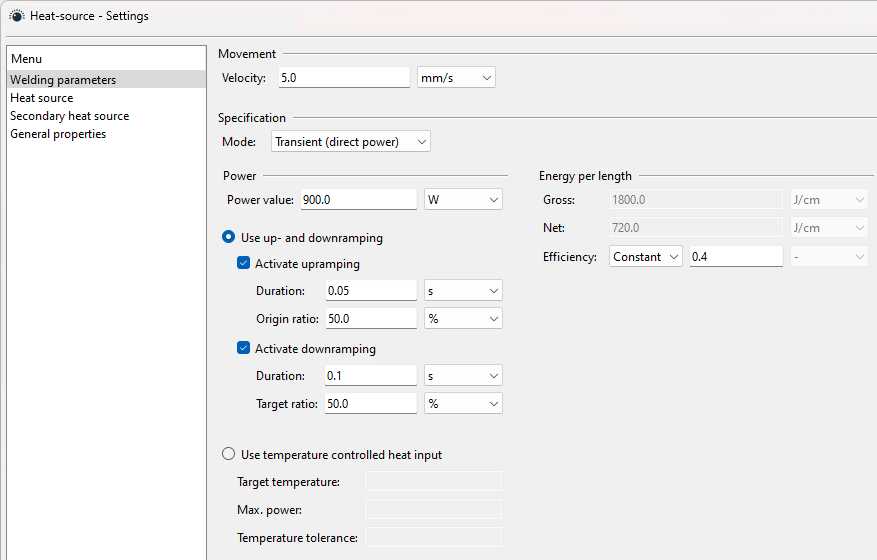This screenshot has height=560, width=877.
Task: Edit the upramping Duration field
Action: (371, 290)
